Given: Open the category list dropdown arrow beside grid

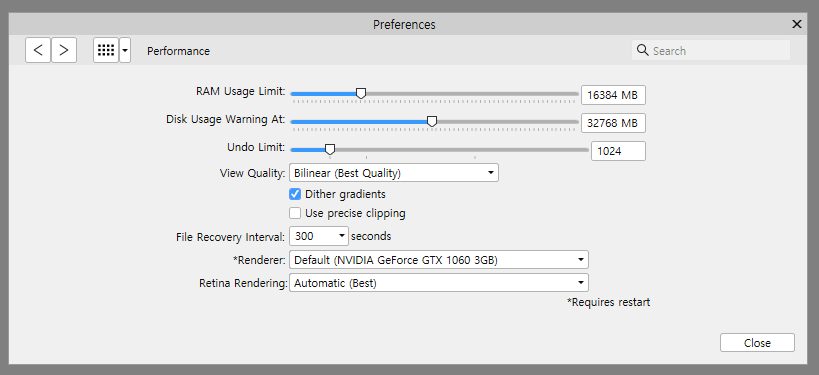Looking at the screenshot, I should coord(125,50).
